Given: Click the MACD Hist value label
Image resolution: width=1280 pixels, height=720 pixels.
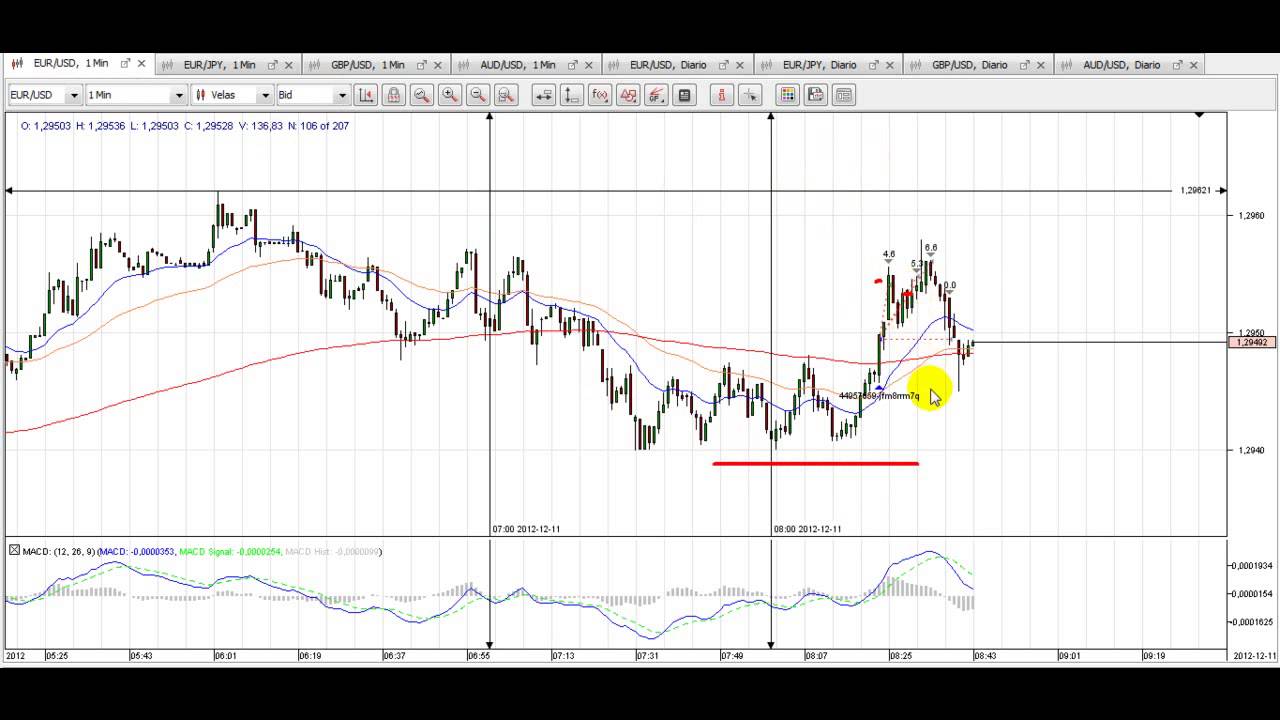Looking at the screenshot, I should pos(332,552).
